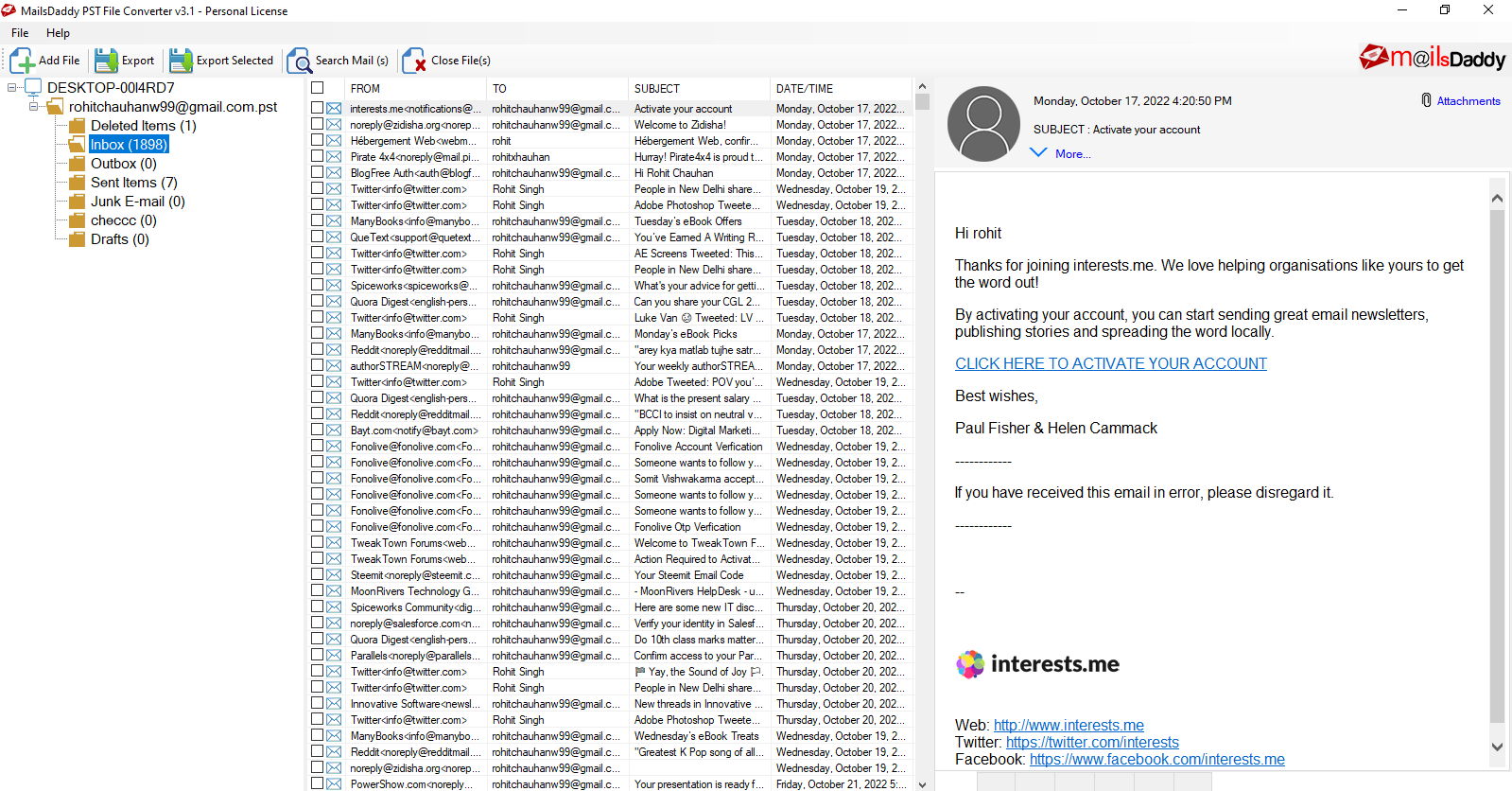The width and height of the screenshot is (1512, 791).
Task: Select the Inbox (1898) folder
Action: point(129,145)
